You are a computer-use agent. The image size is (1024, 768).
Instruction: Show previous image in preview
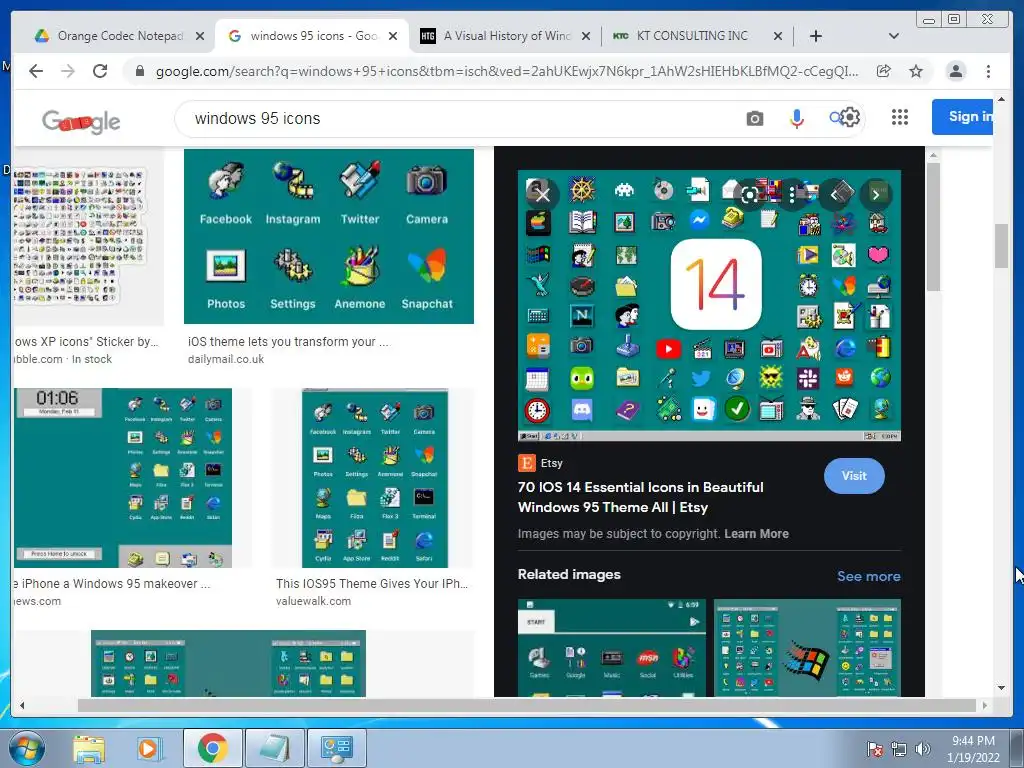coord(834,194)
